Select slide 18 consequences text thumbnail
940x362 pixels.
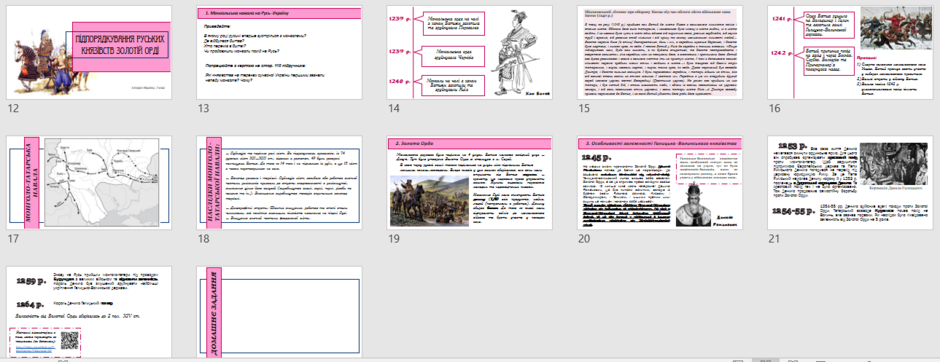pyautogui.click(x=279, y=182)
